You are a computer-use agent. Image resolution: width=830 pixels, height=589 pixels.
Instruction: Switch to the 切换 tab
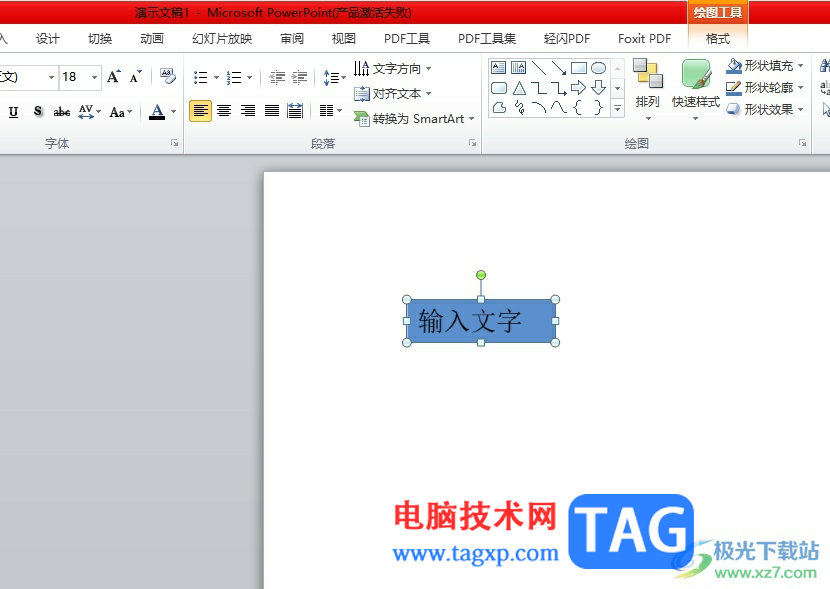point(100,39)
